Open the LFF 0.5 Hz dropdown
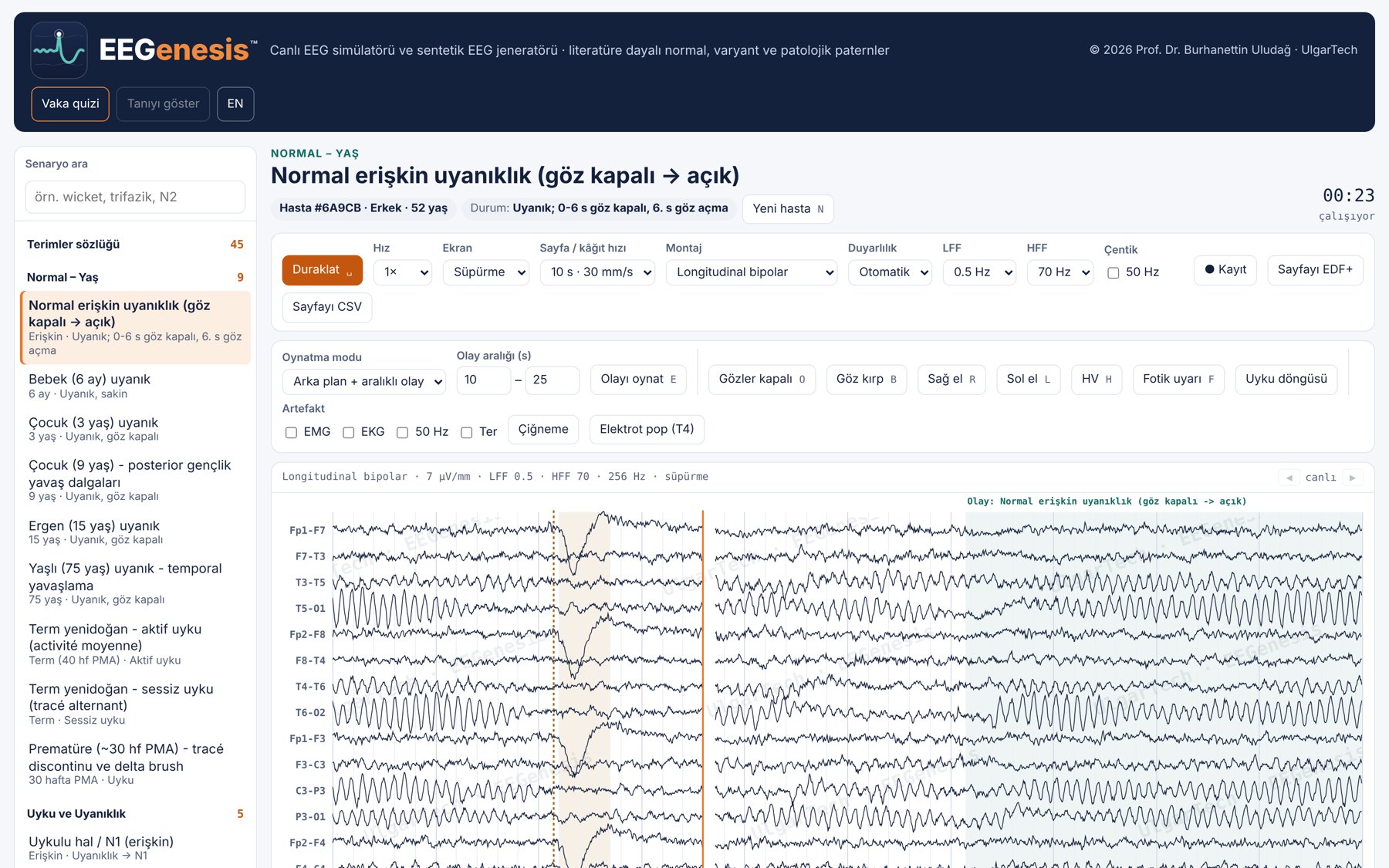The height and width of the screenshot is (868, 1389). point(979,272)
